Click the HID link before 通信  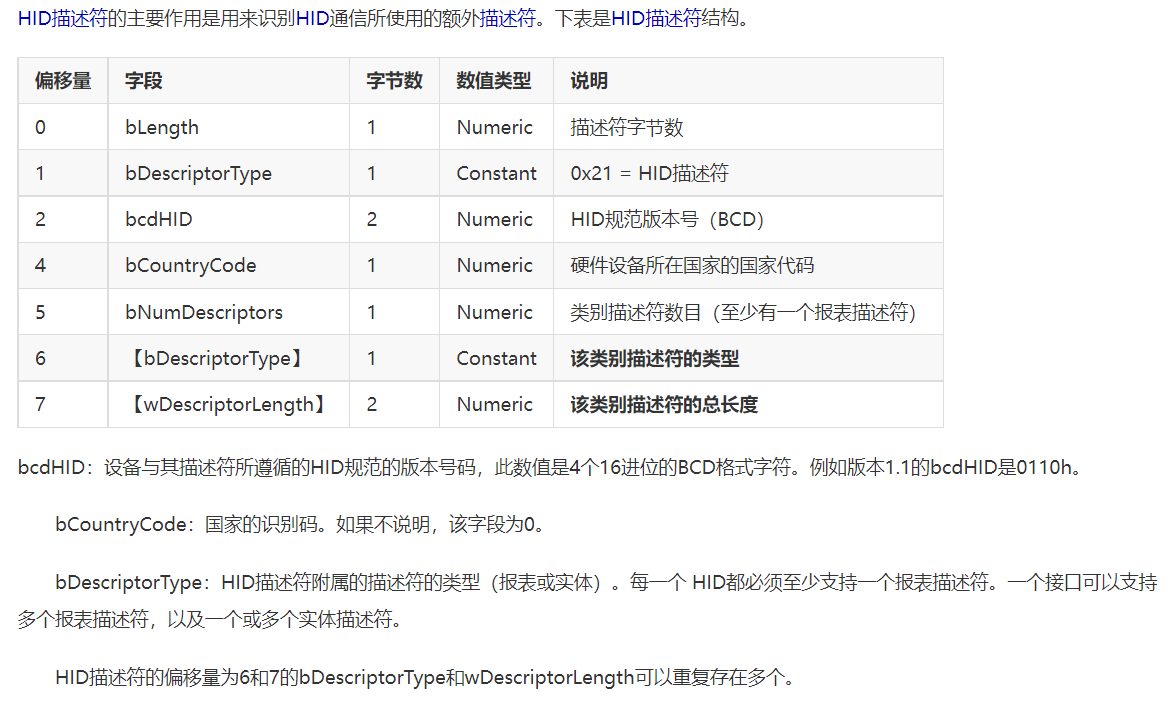[x=313, y=19]
